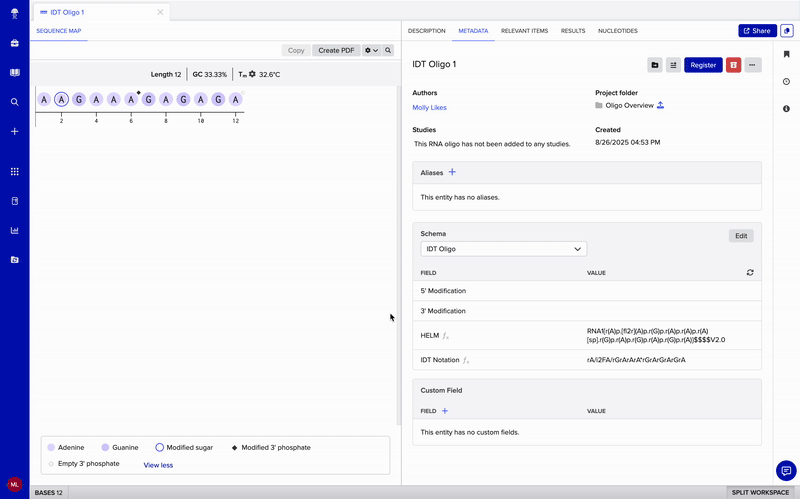Screen dimensions: 800x499
Task: Select the circled modified-sugar base at position 2
Action: point(61,99)
